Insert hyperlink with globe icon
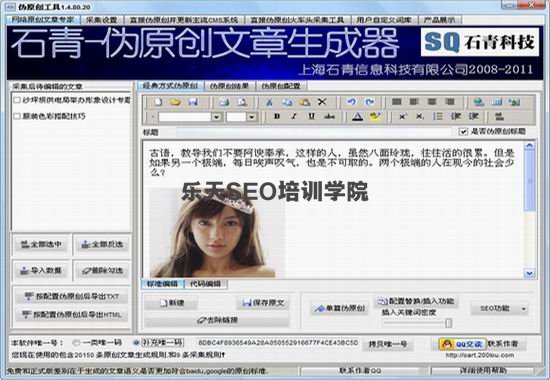 pyautogui.click(x=478, y=102)
